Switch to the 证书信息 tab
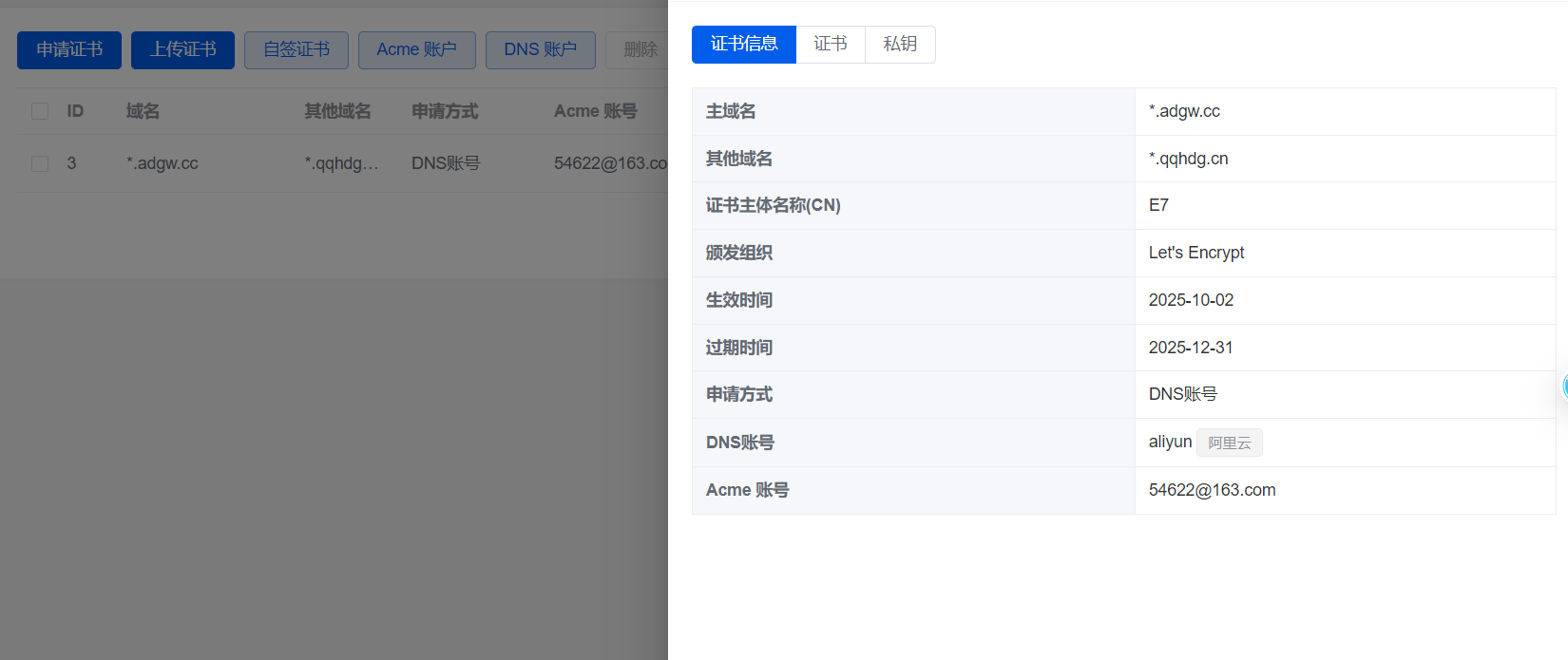This screenshot has height=660, width=1568. point(743,45)
